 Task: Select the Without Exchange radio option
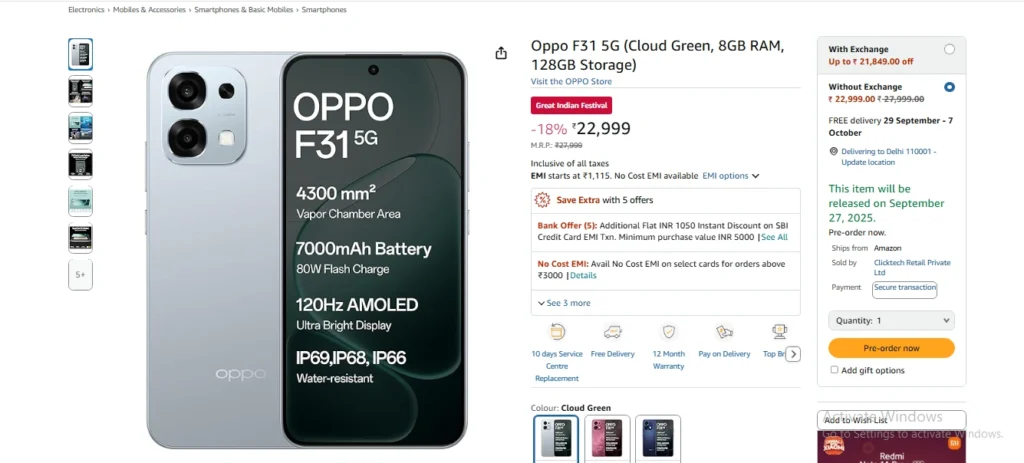click(x=949, y=87)
